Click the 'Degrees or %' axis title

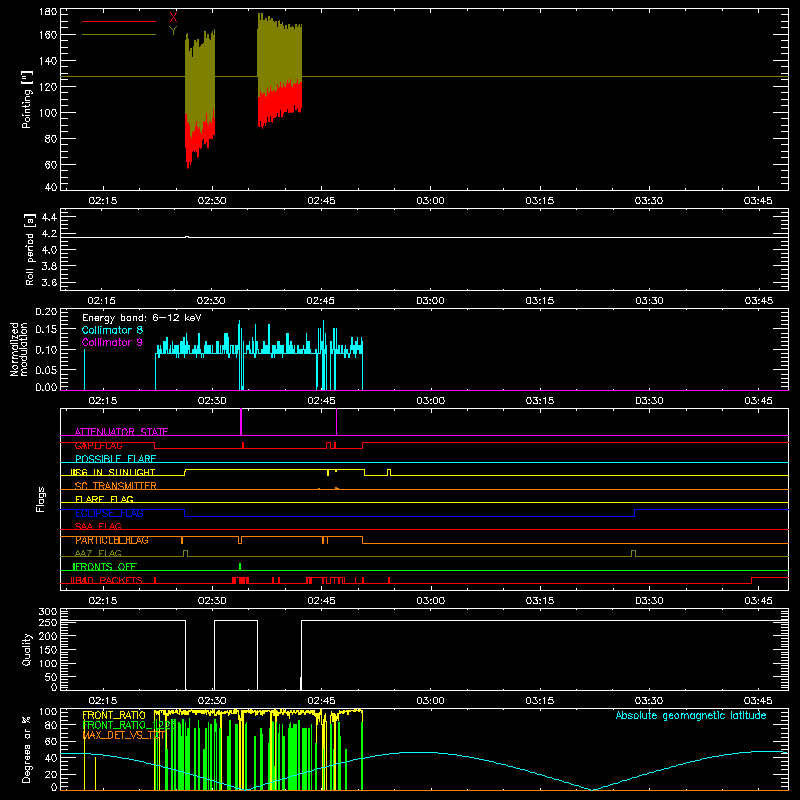pos(27,749)
